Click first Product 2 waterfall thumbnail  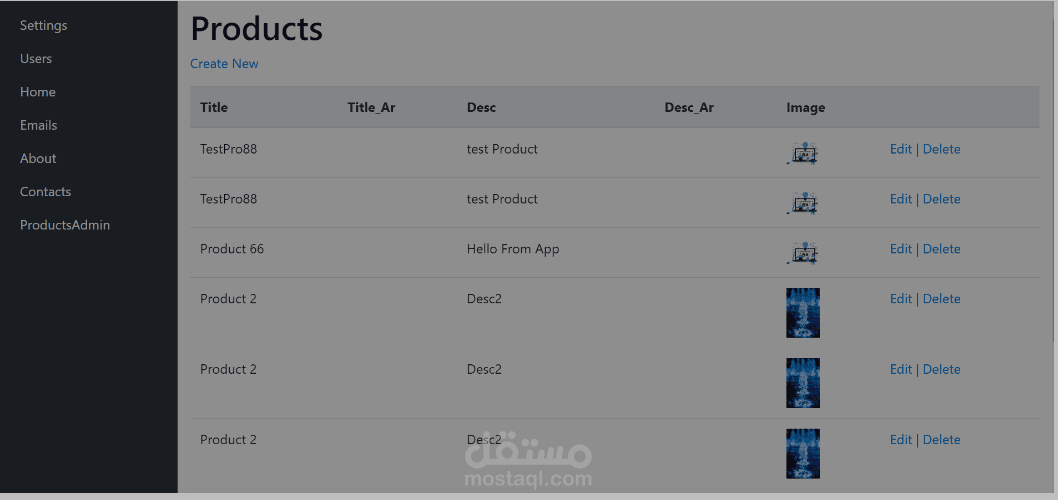pyautogui.click(x=803, y=313)
